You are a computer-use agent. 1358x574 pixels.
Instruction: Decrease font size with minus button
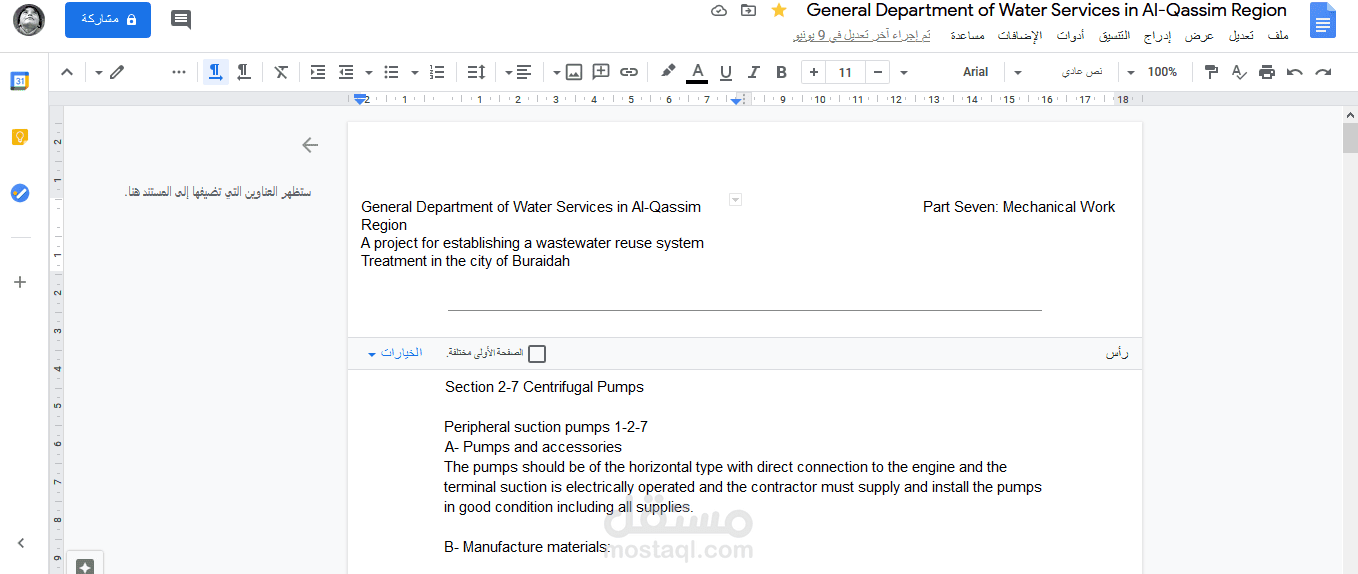coord(877,72)
